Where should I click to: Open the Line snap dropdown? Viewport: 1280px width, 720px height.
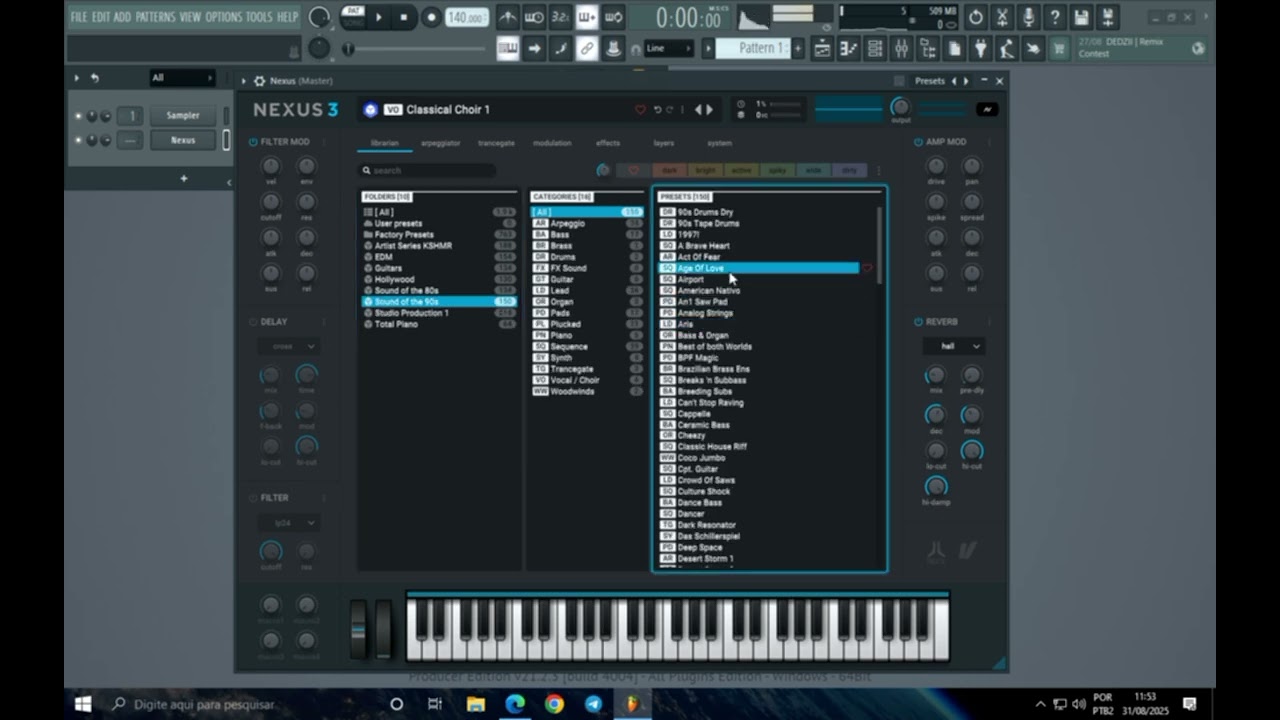668,48
